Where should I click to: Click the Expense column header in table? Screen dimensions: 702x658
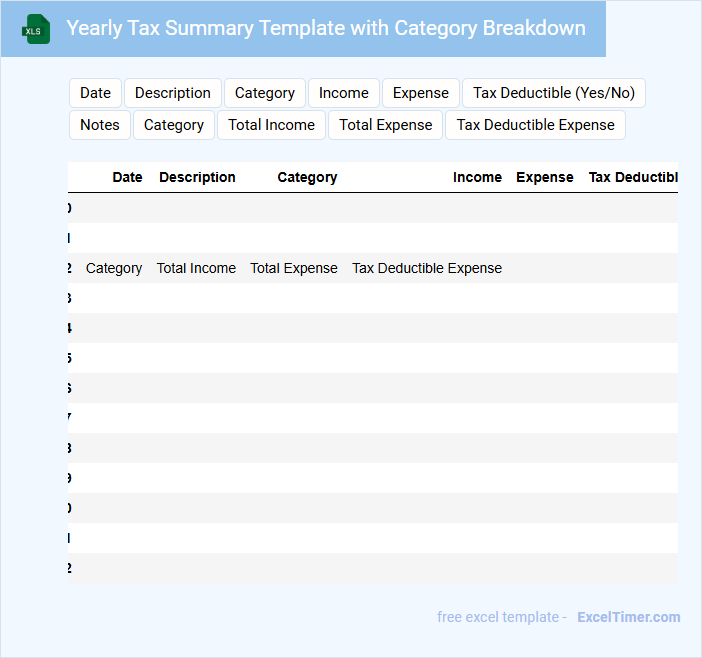point(545,177)
